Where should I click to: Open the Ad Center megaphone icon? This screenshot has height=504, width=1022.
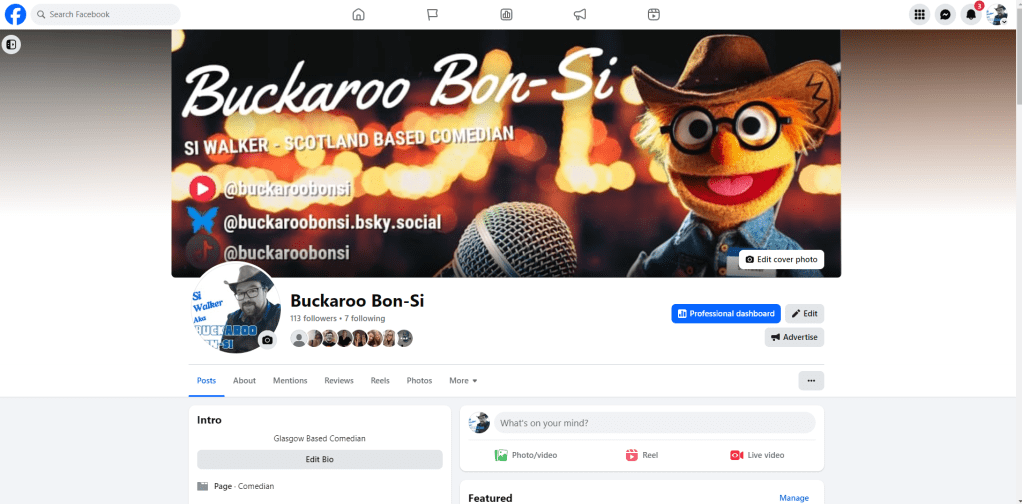tap(580, 14)
